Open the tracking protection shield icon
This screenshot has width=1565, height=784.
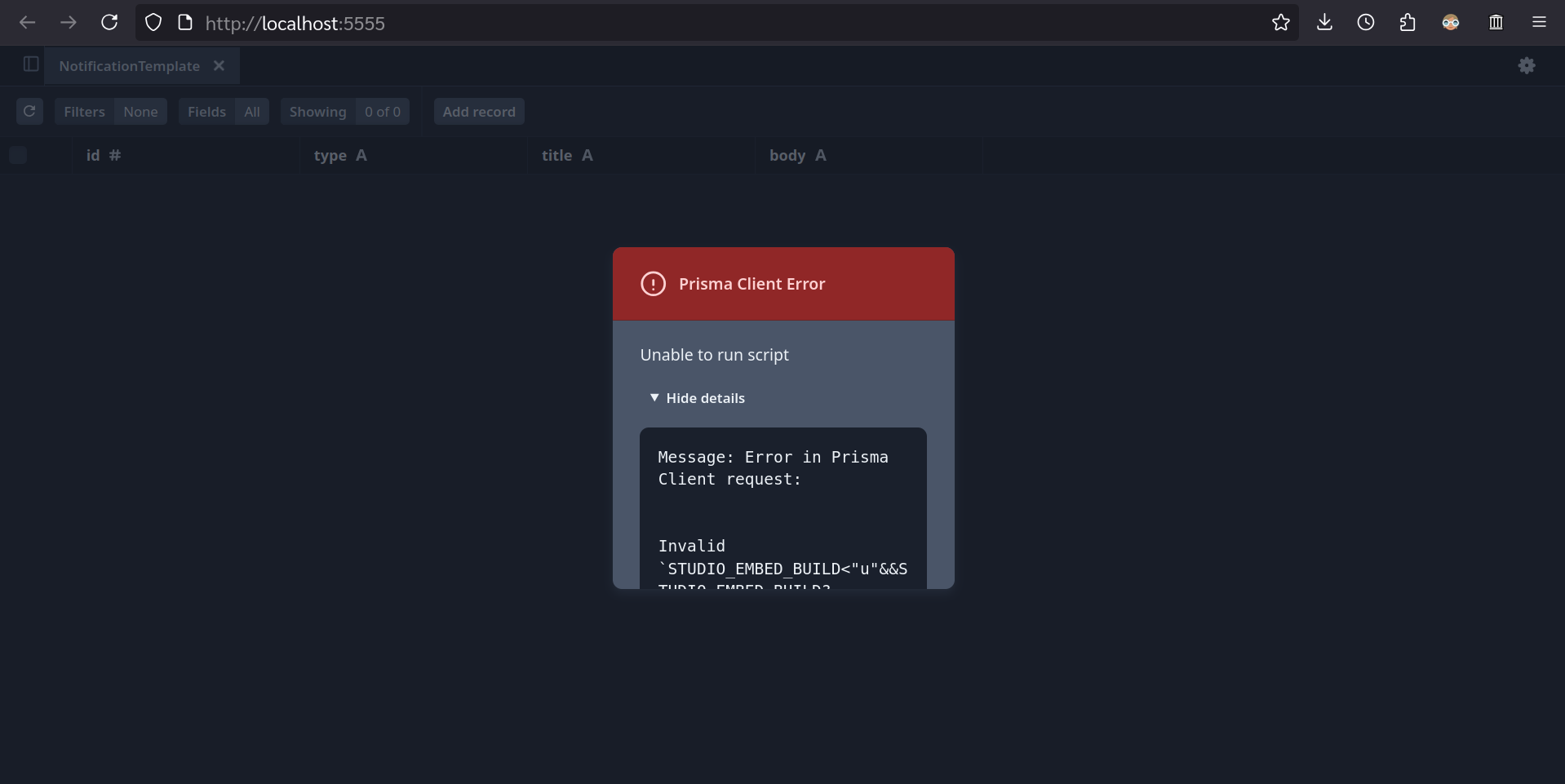click(153, 23)
